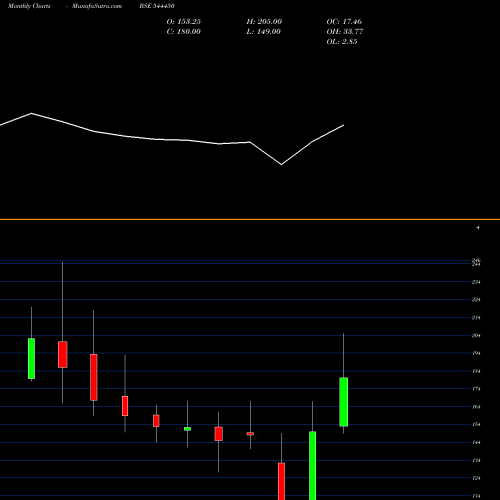Click the 154 price axis label
Image resolution: width=500 pixels, height=500 pixels.
click(x=476, y=425)
